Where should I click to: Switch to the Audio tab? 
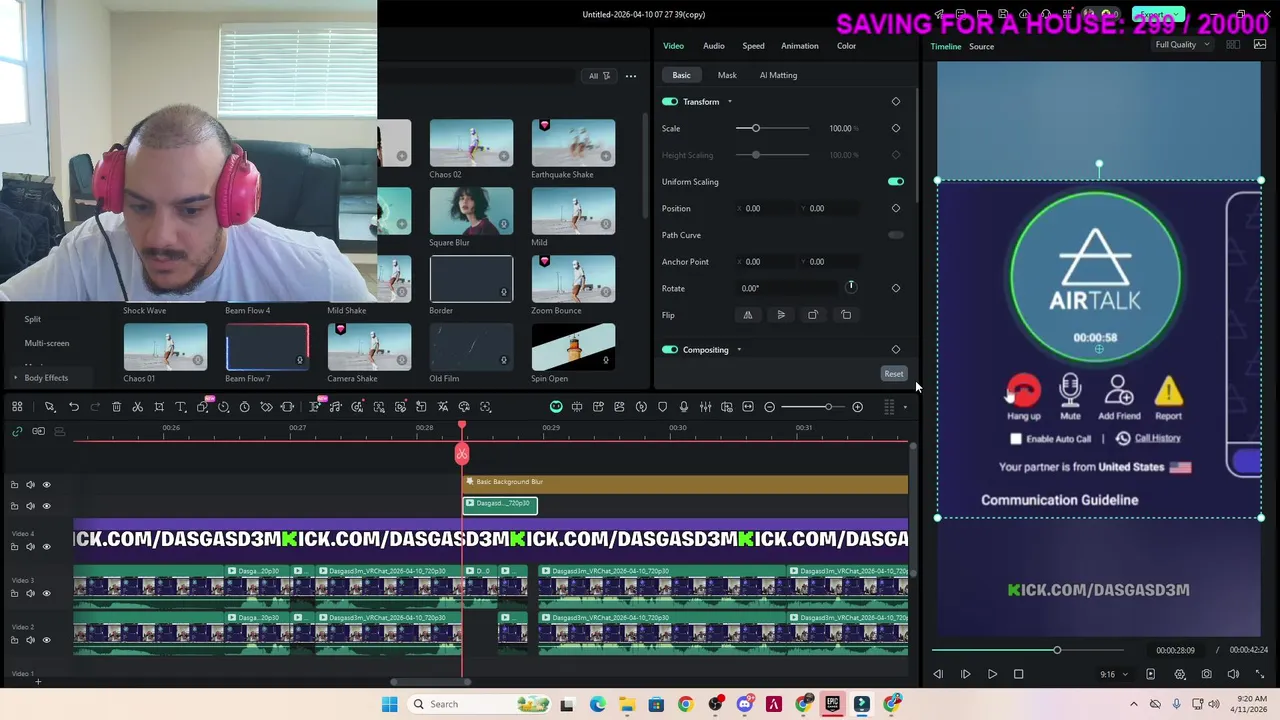(x=713, y=46)
